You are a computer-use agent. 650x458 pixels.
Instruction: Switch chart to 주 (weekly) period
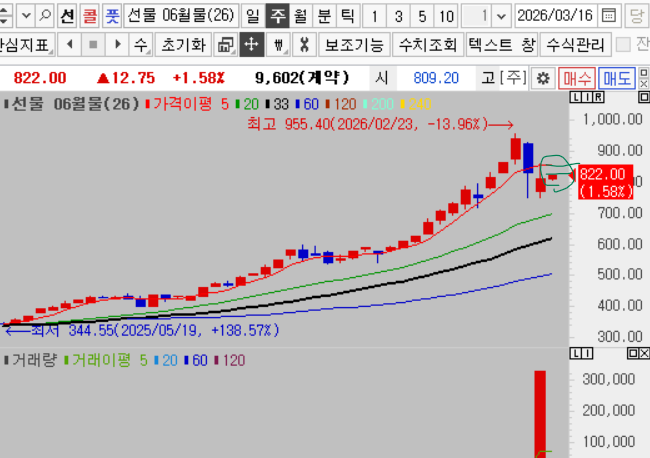click(277, 16)
